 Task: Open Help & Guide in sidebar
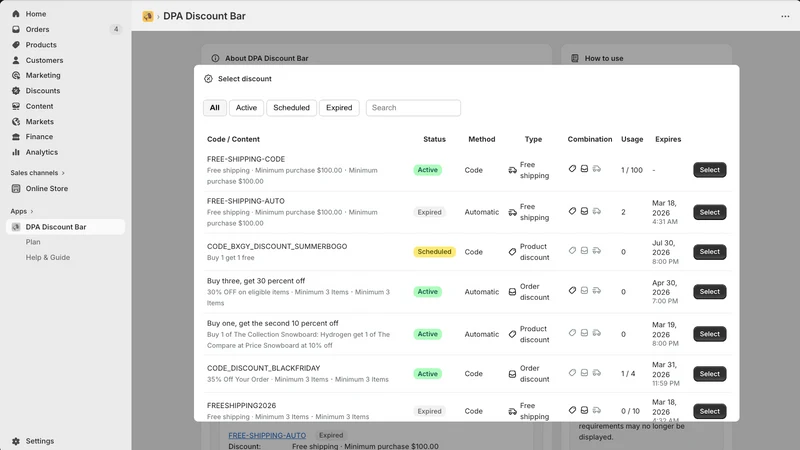click(48, 257)
